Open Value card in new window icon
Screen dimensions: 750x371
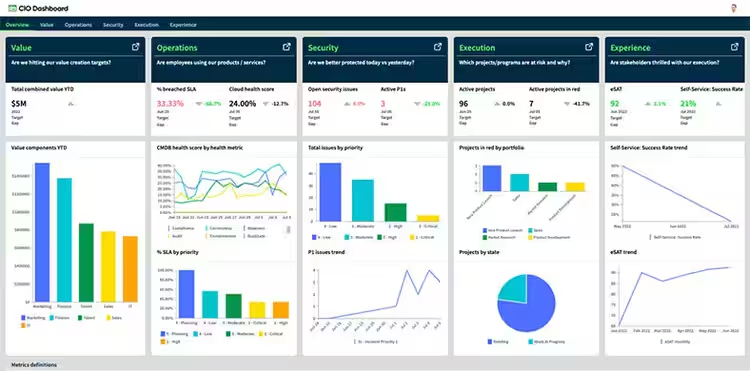(x=136, y=47)
